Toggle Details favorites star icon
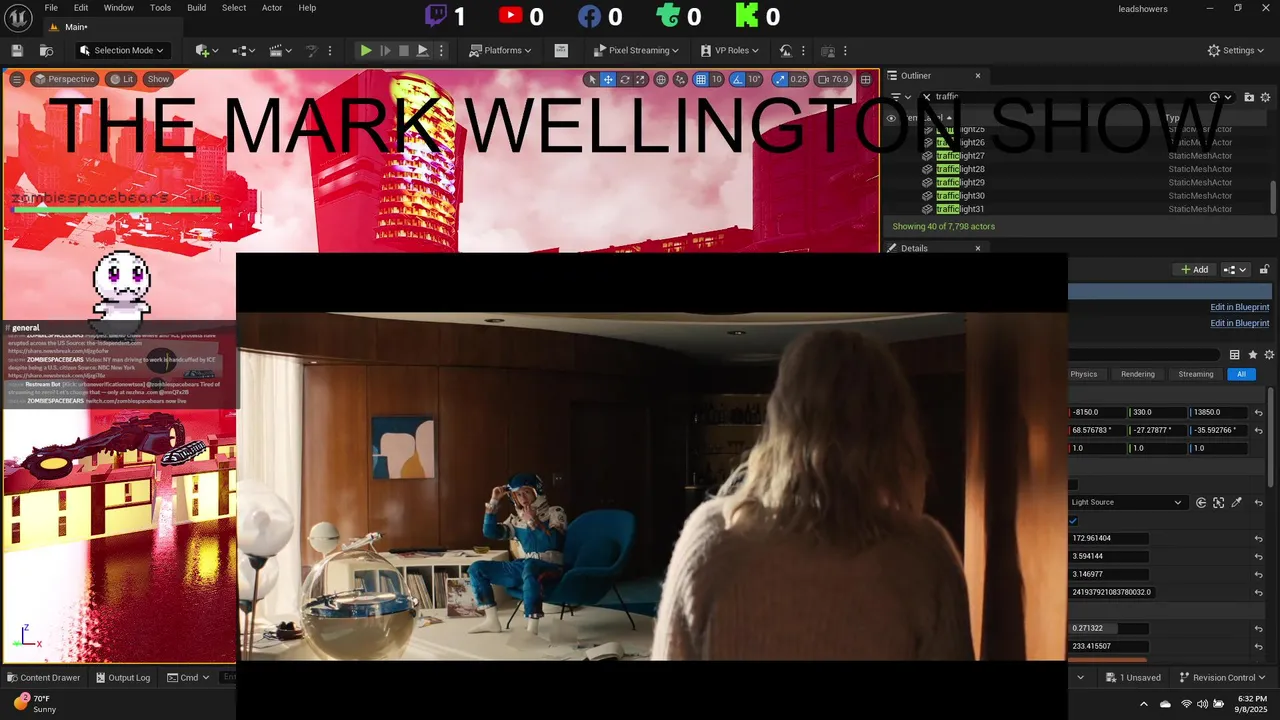1280x720 pixels. coord(1252,355)
